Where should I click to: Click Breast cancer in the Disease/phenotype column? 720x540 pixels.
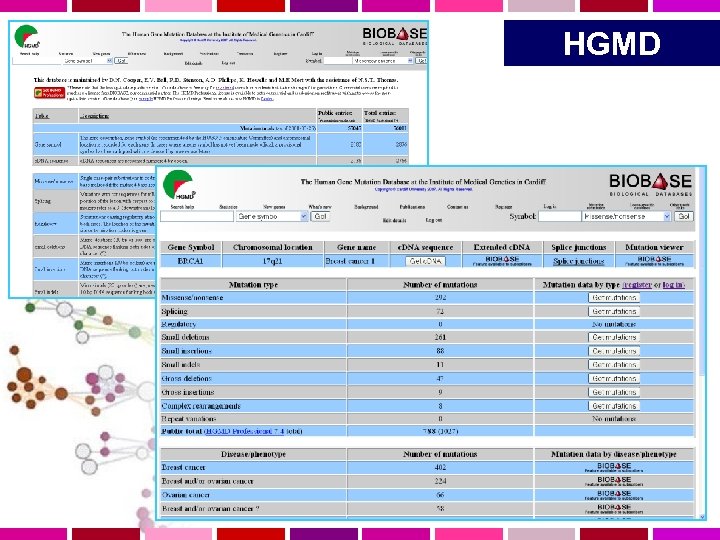[183, 467]
